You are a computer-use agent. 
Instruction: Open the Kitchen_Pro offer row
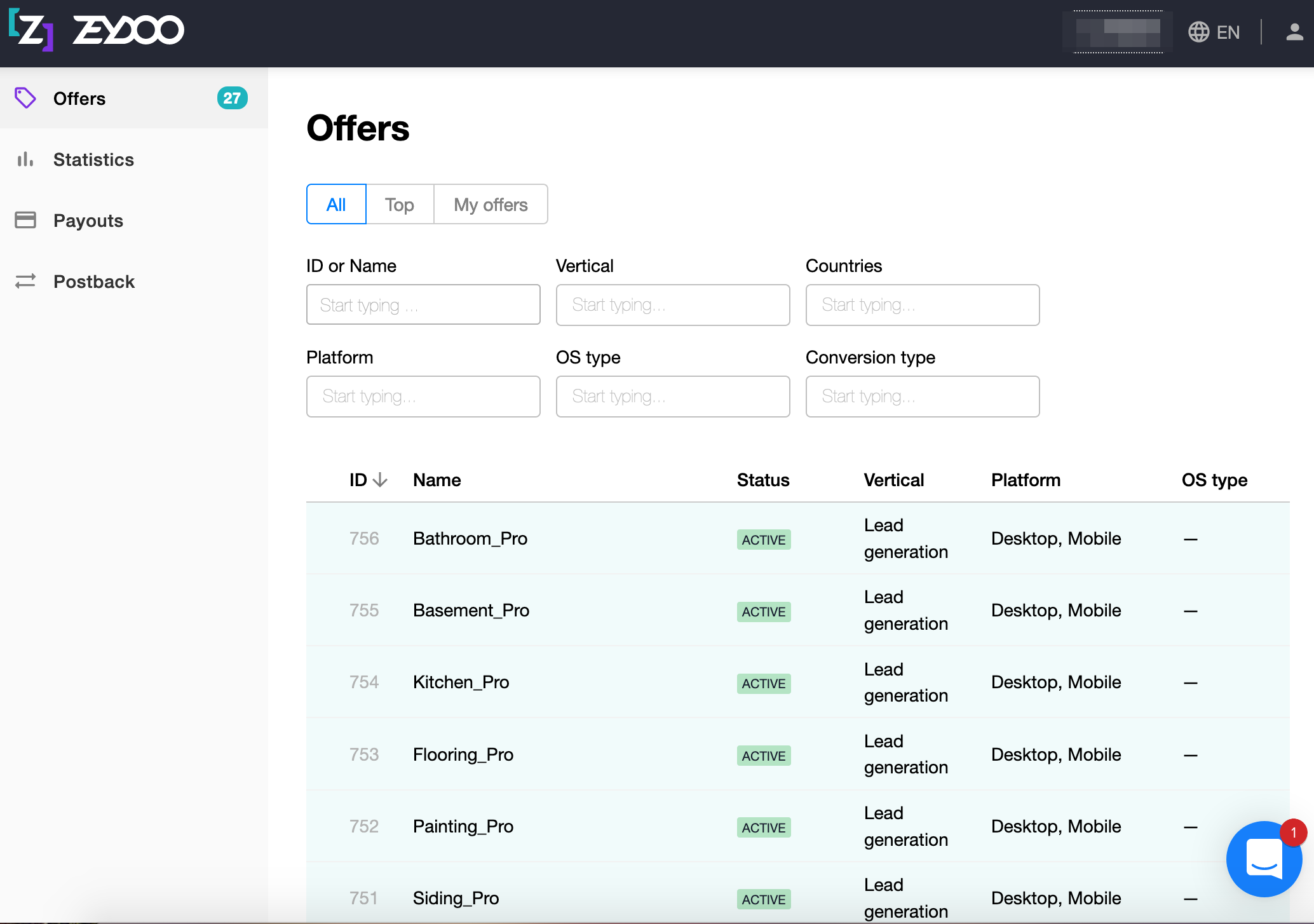461,682
